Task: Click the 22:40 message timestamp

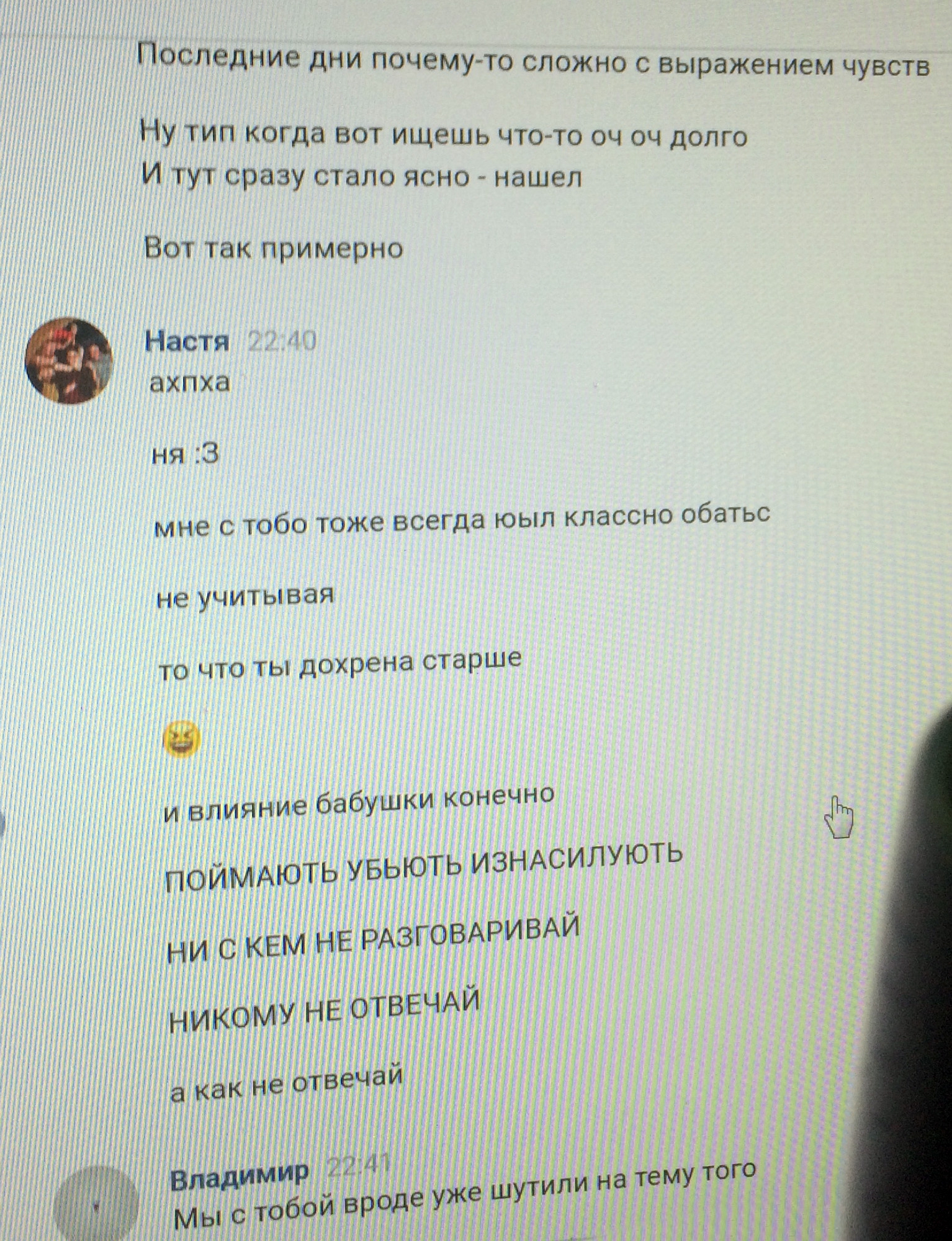Action: (282, 341)
